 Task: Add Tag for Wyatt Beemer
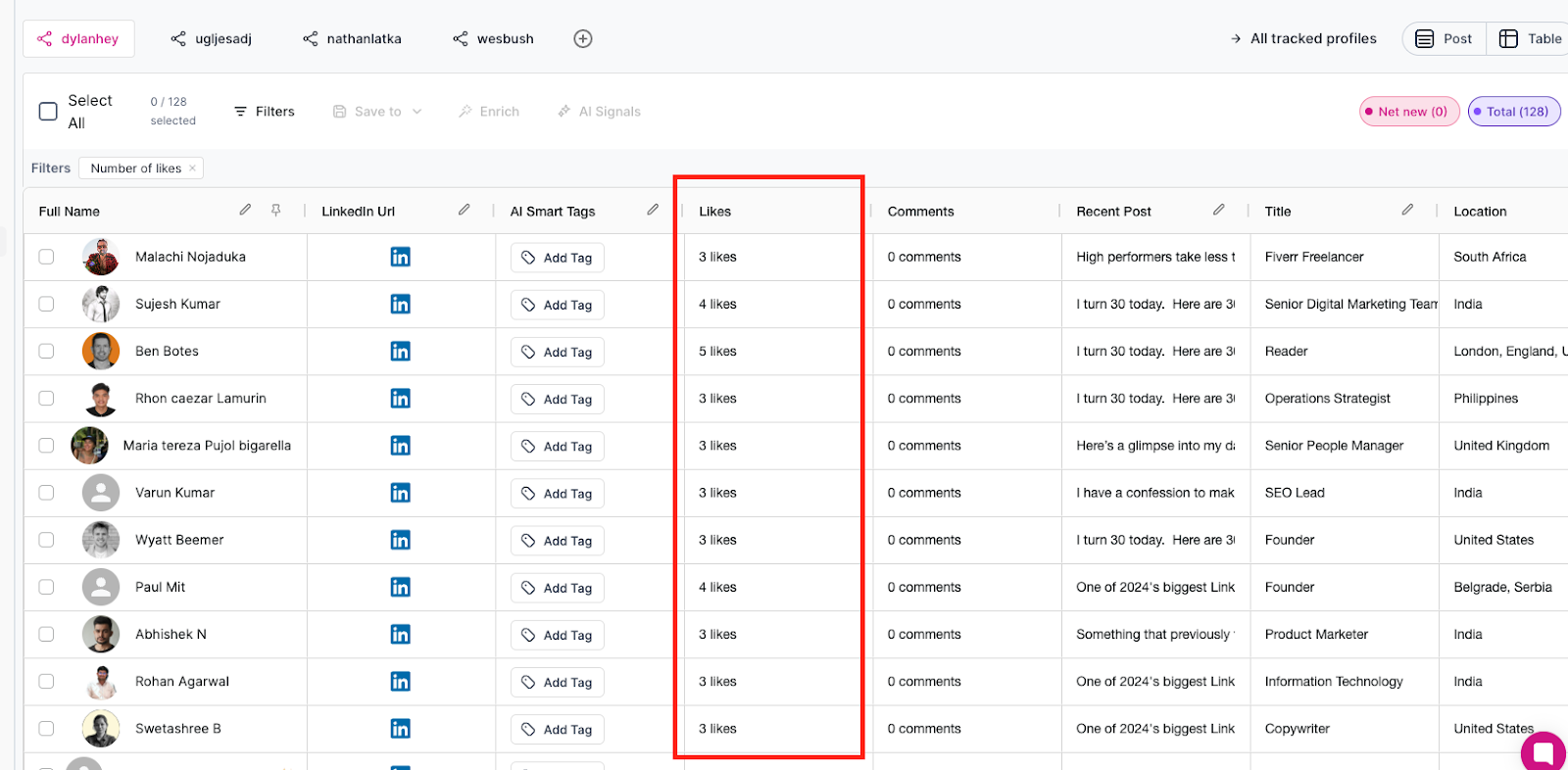(557, 541)
